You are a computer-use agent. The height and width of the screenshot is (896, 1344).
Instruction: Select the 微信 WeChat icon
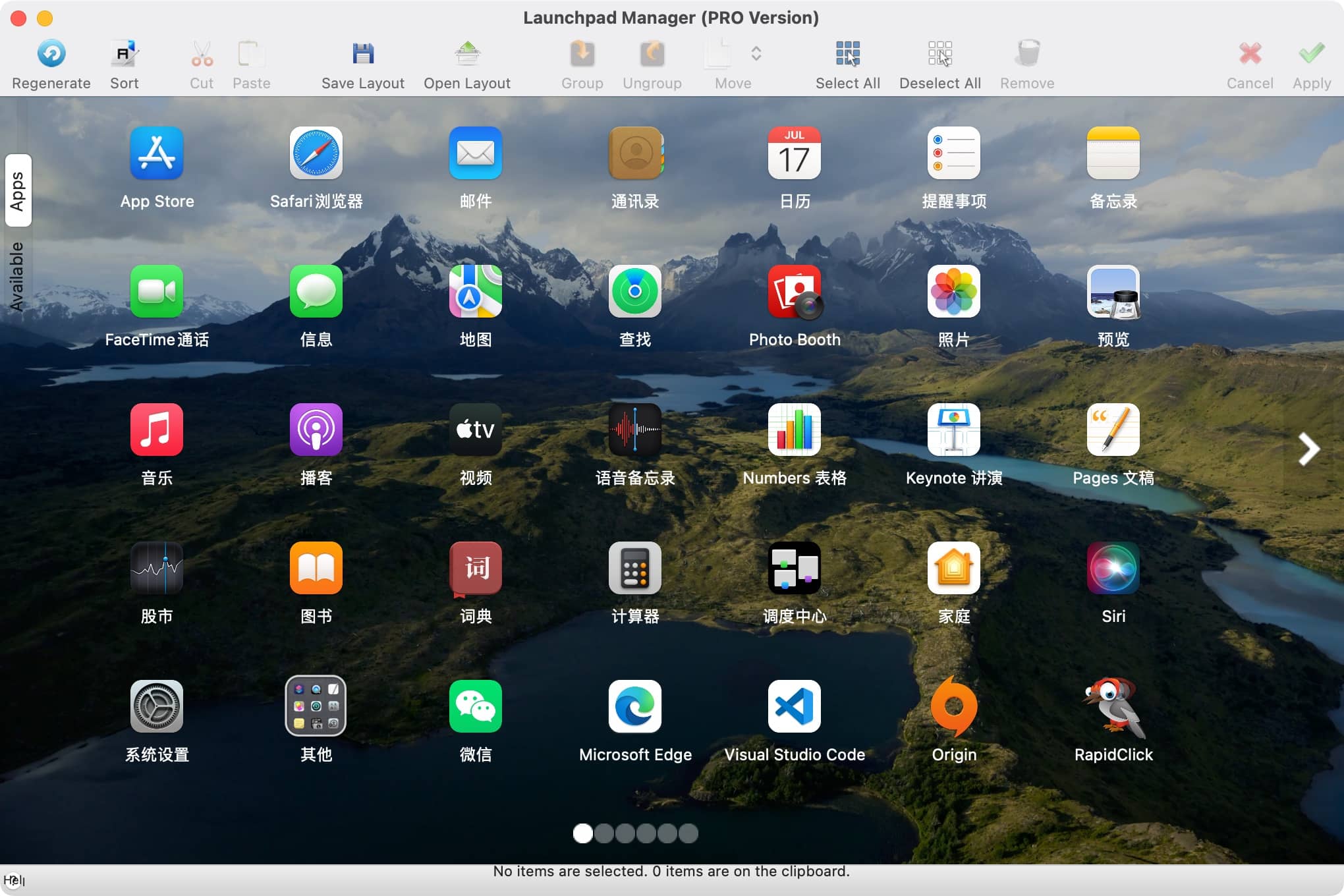[x=476, y=706]
